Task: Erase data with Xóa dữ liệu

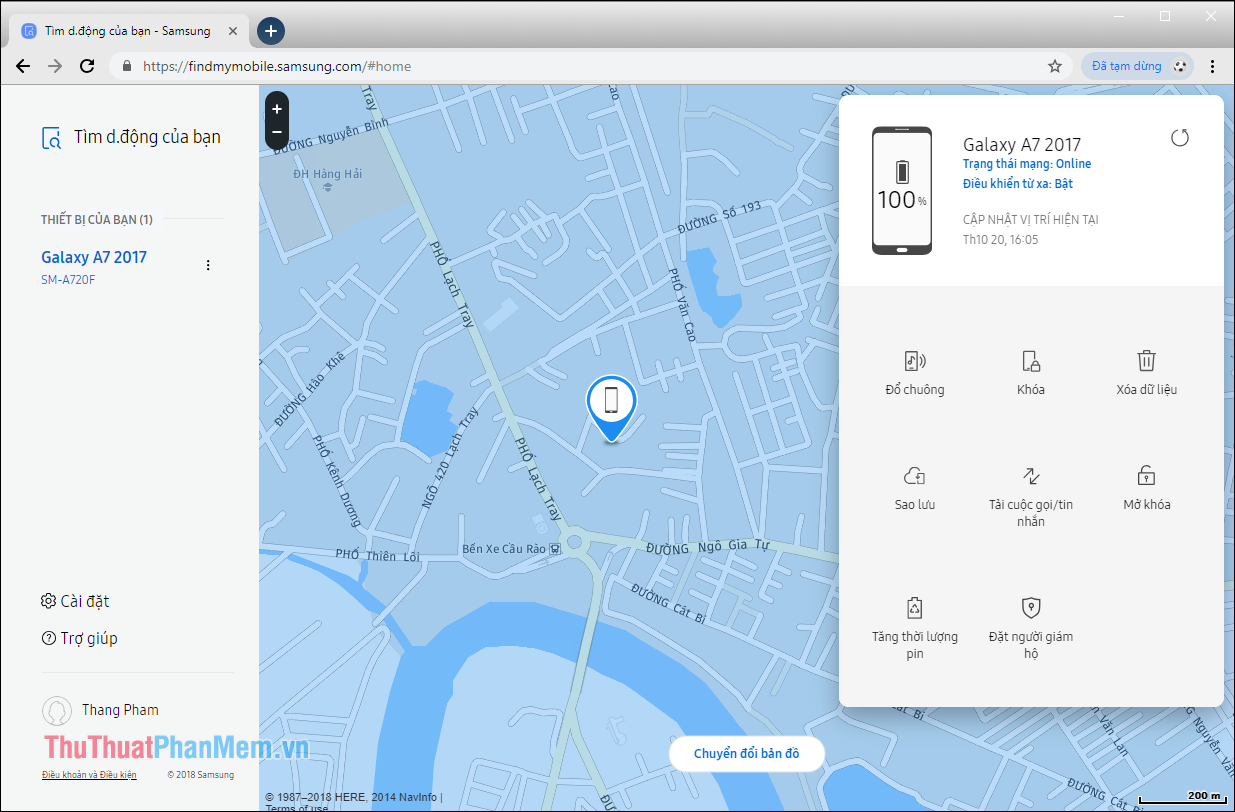Action: (x=1146, y=372)
